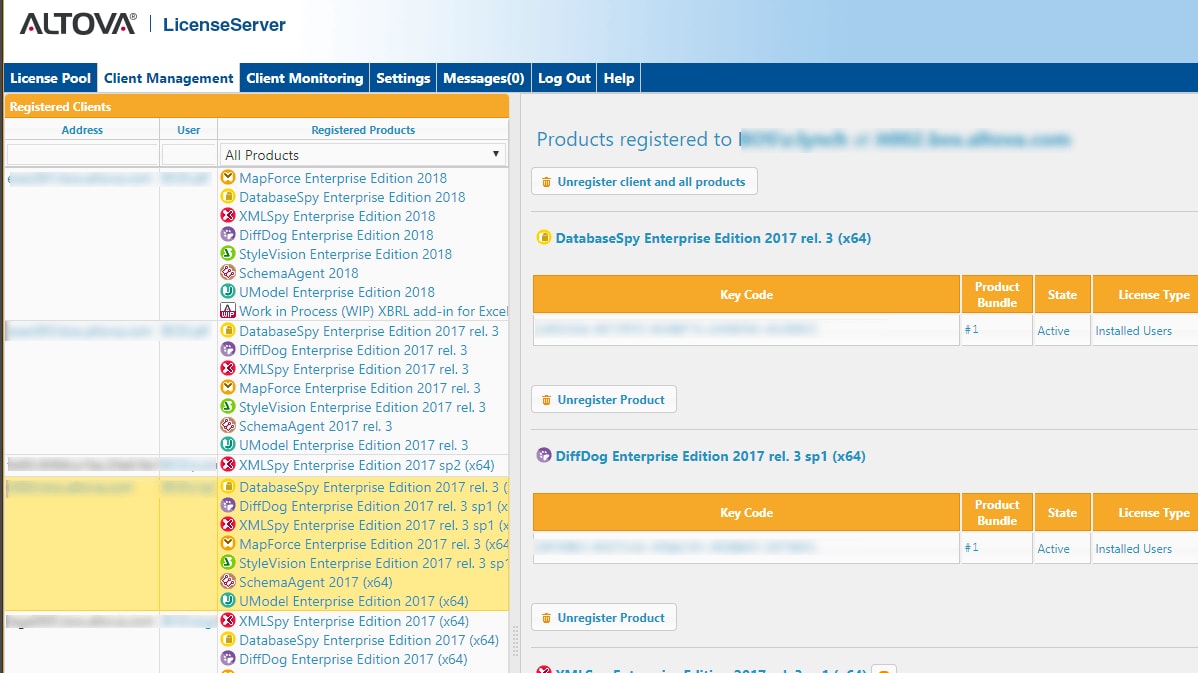The image size is (1198, 673).
Task: Click DiffDog Enterprise Edition 2017 rel. 3 icon
Action: [228, 350]
